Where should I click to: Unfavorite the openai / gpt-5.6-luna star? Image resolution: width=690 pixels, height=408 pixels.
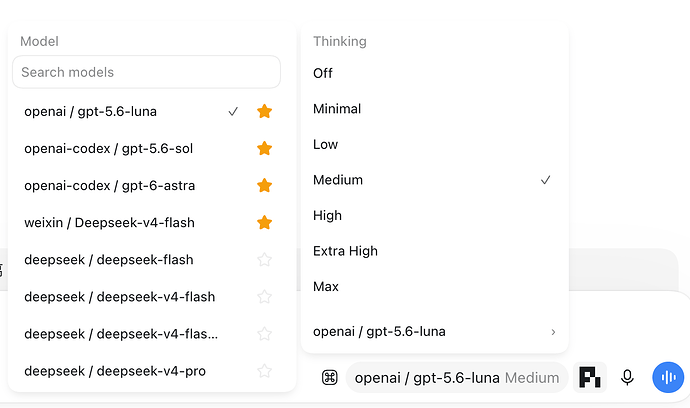pyautogui.click(x=264, y=111)
